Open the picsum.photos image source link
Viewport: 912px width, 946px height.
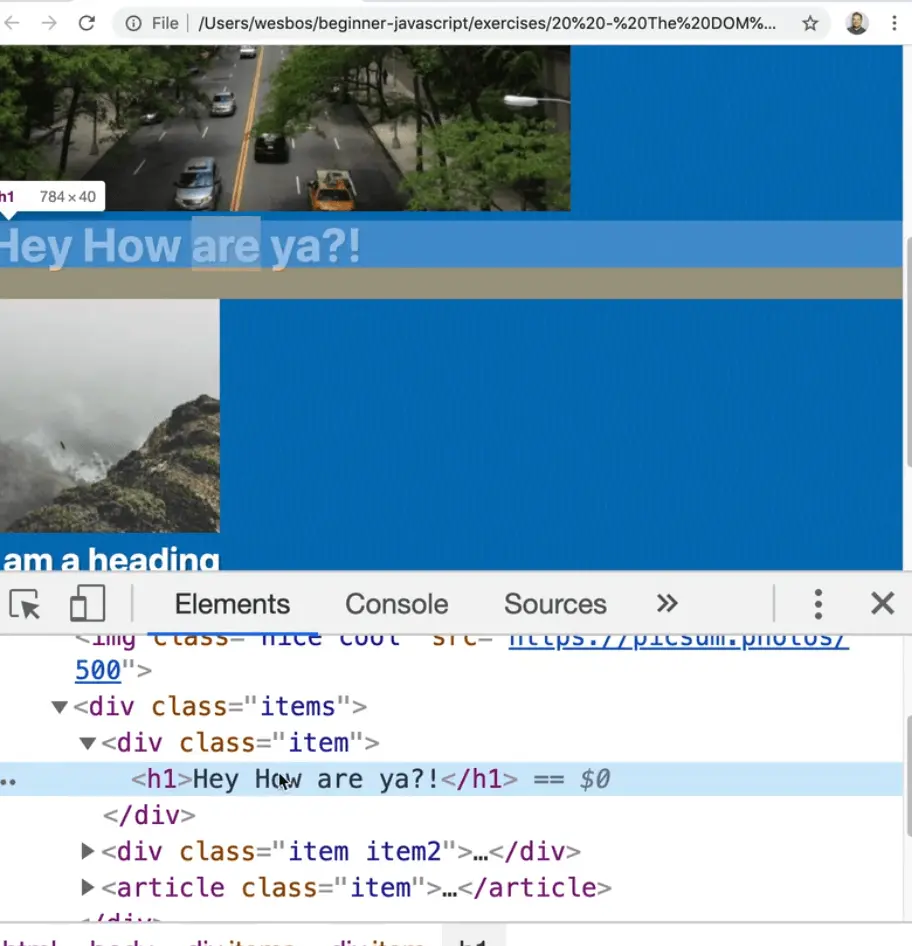[678, 640]
